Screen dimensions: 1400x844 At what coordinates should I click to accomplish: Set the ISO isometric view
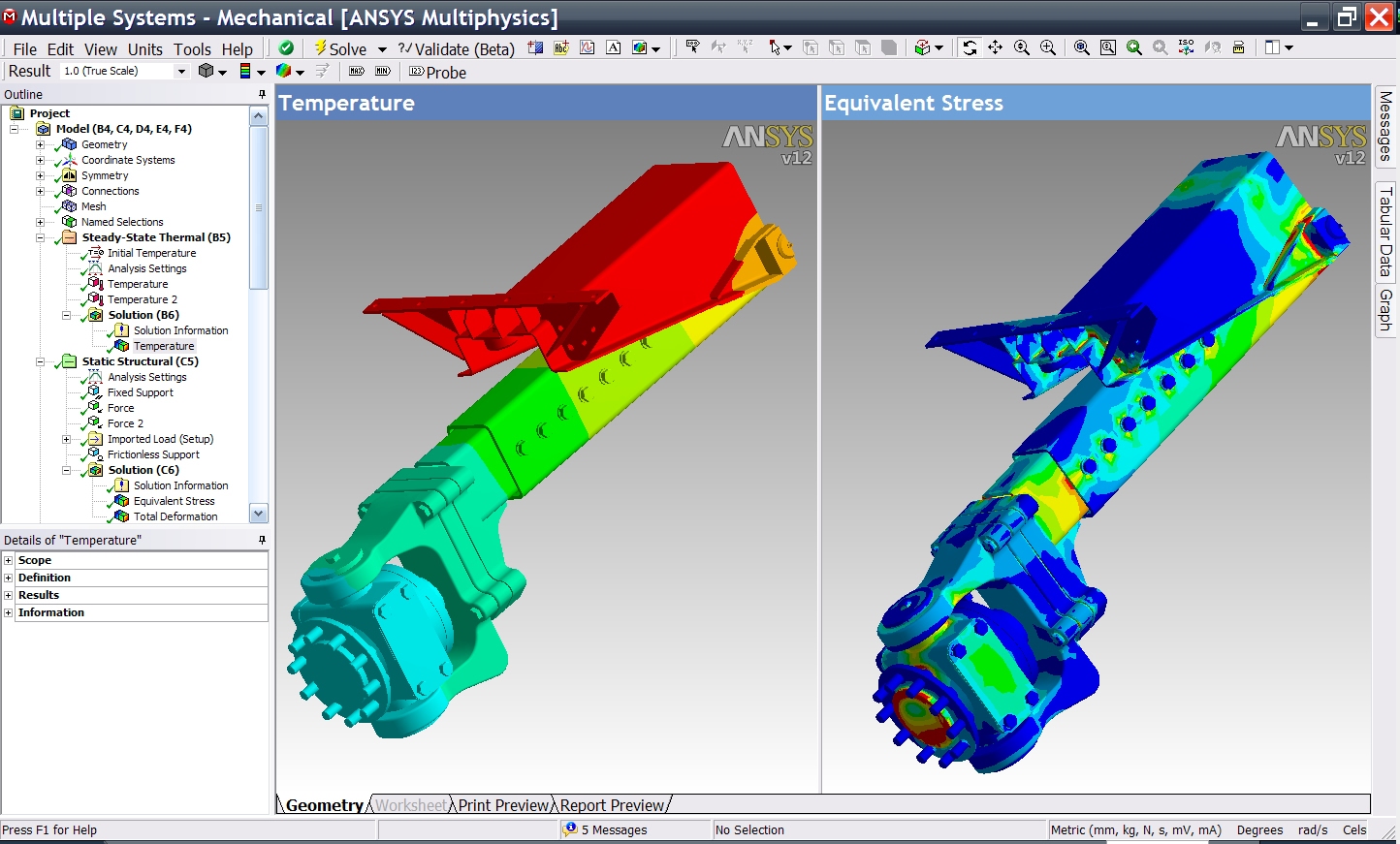coord(1186,47)
